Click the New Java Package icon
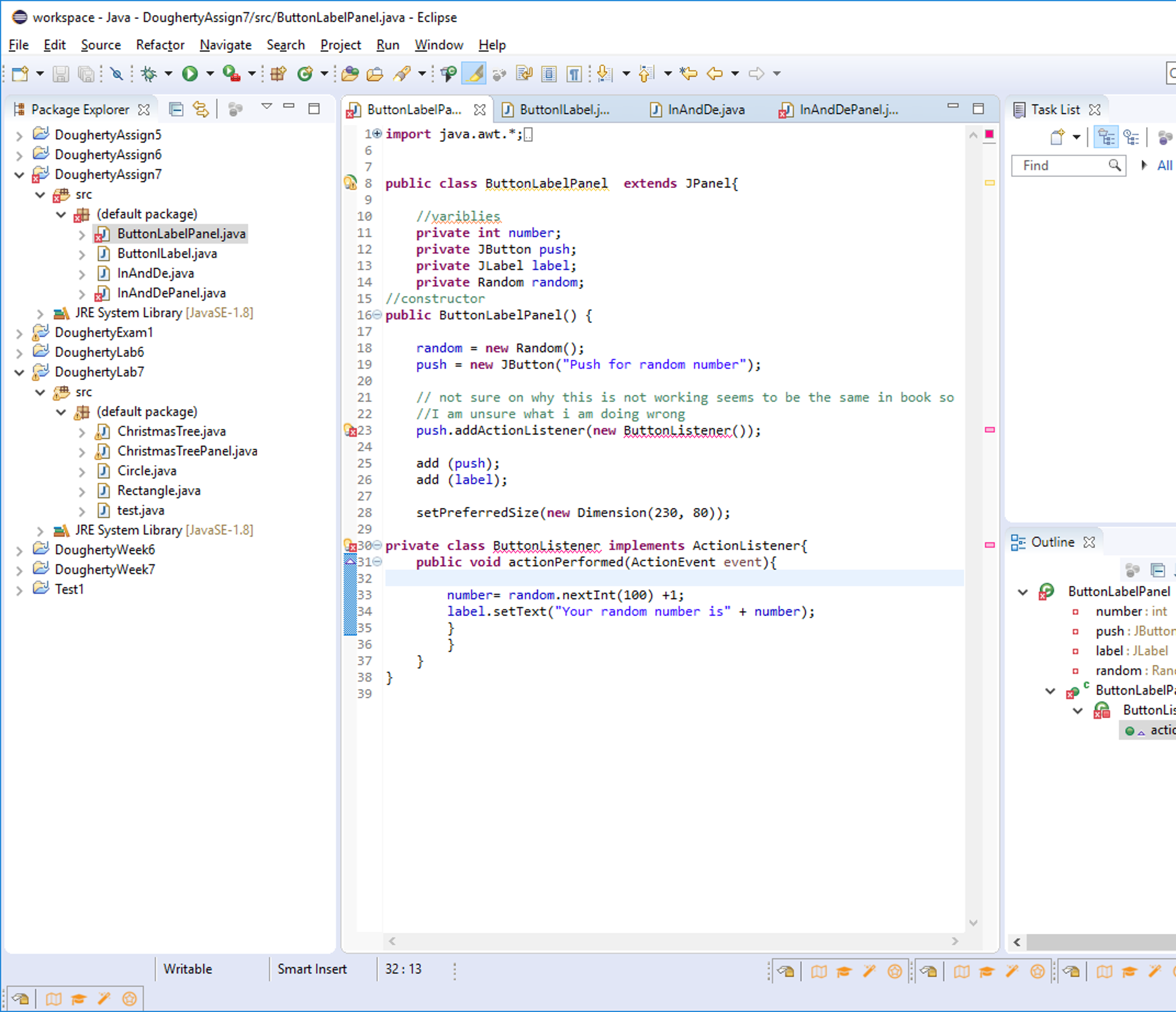This screenshot has width=1176, height=1012. pos(279,74)
